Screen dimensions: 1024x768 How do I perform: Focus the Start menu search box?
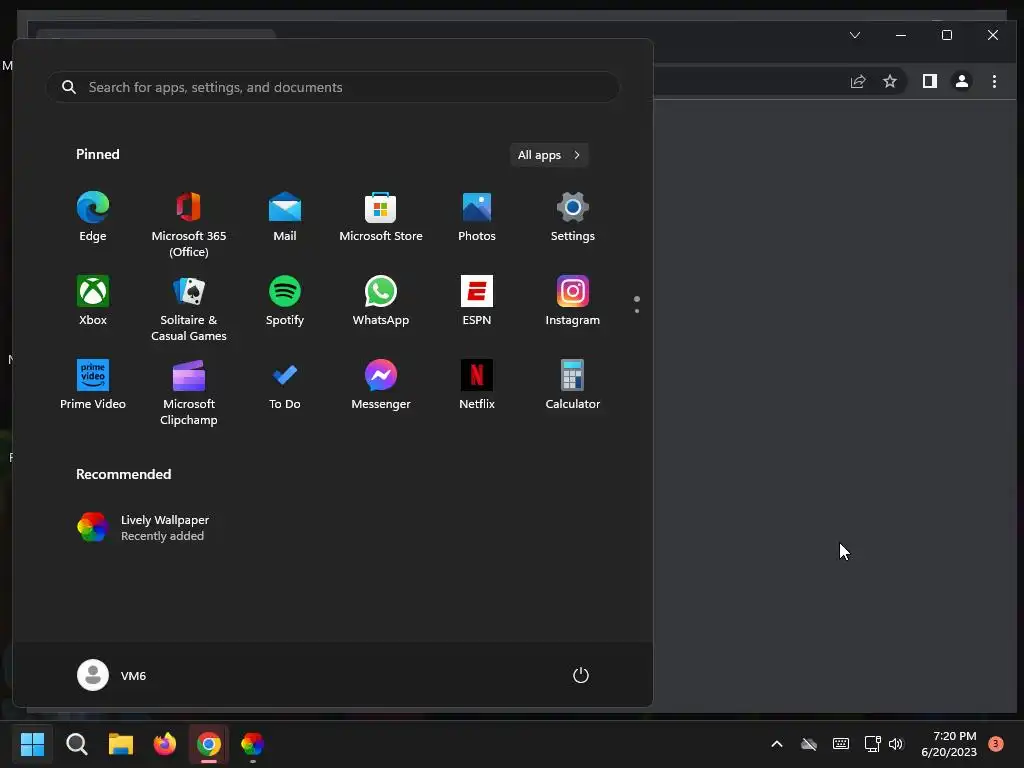pos(332,87)
